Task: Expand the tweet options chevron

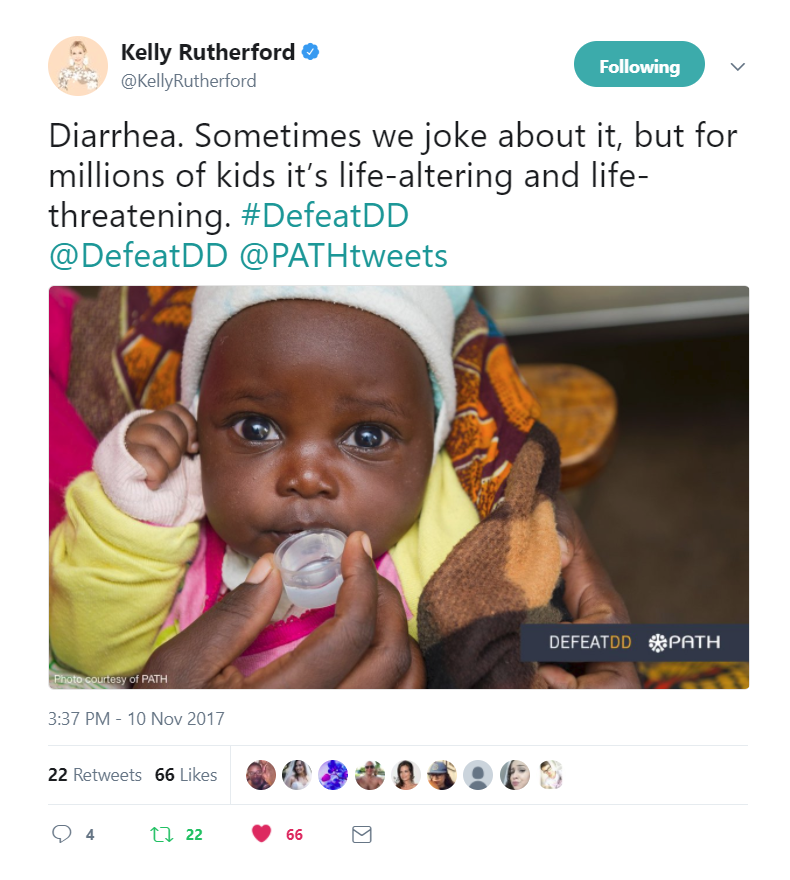Action: 738,67
